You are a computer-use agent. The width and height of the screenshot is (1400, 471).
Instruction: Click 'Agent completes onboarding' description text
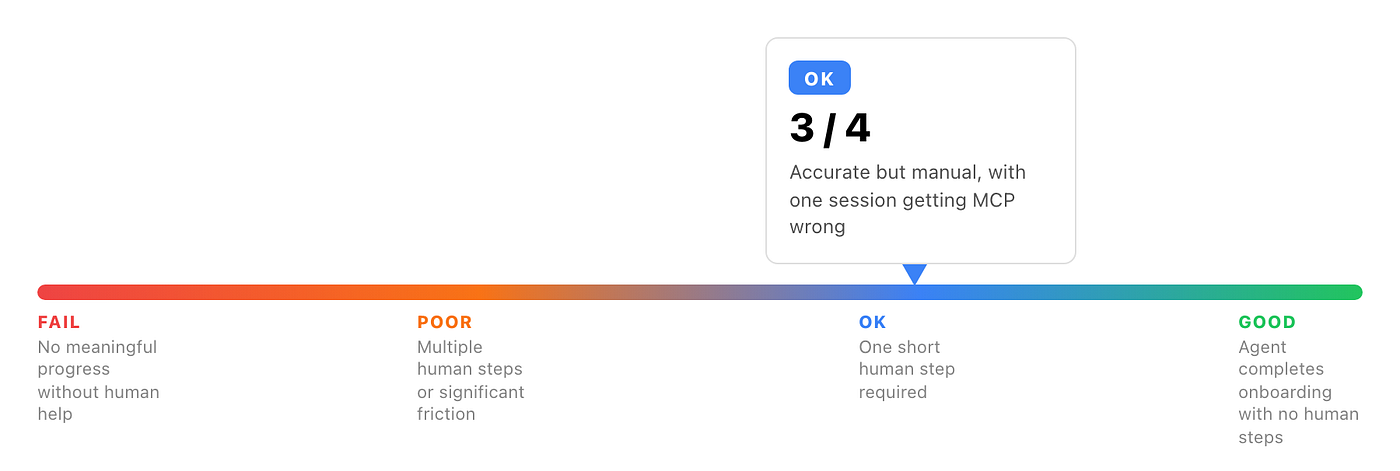click(x=1299, y=392)
